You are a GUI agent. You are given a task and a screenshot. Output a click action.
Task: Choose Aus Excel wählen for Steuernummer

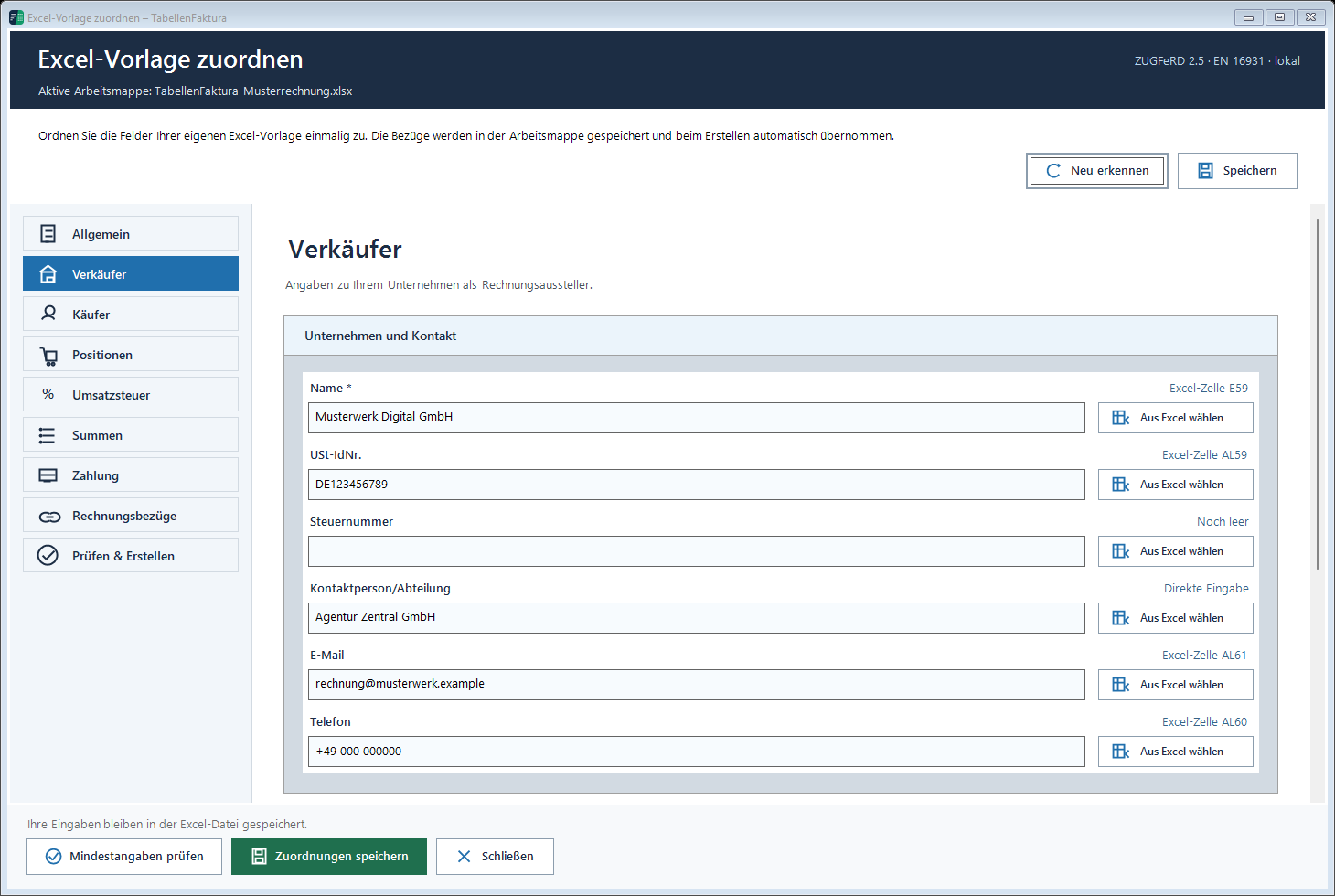pos(1176,551)
